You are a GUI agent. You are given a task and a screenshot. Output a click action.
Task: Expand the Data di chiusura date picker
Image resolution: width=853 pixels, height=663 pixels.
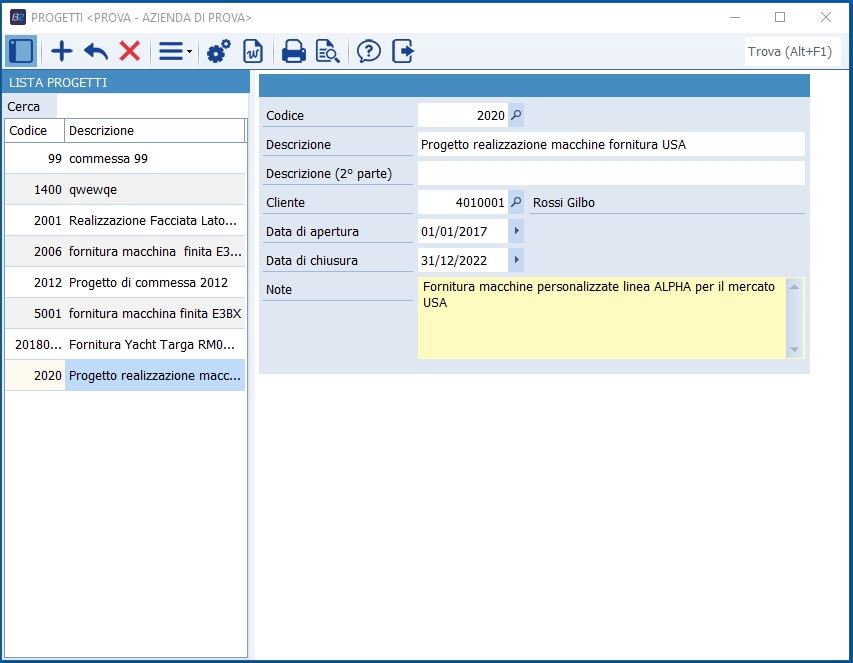coord(516,261)
